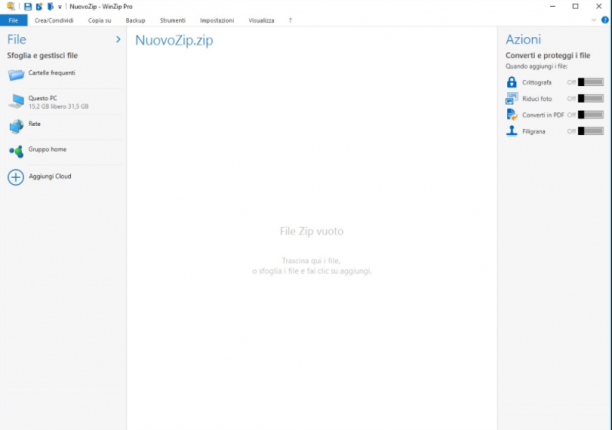
Task: Enable the Crittografa toggle
Action: (x=591, y=82)
